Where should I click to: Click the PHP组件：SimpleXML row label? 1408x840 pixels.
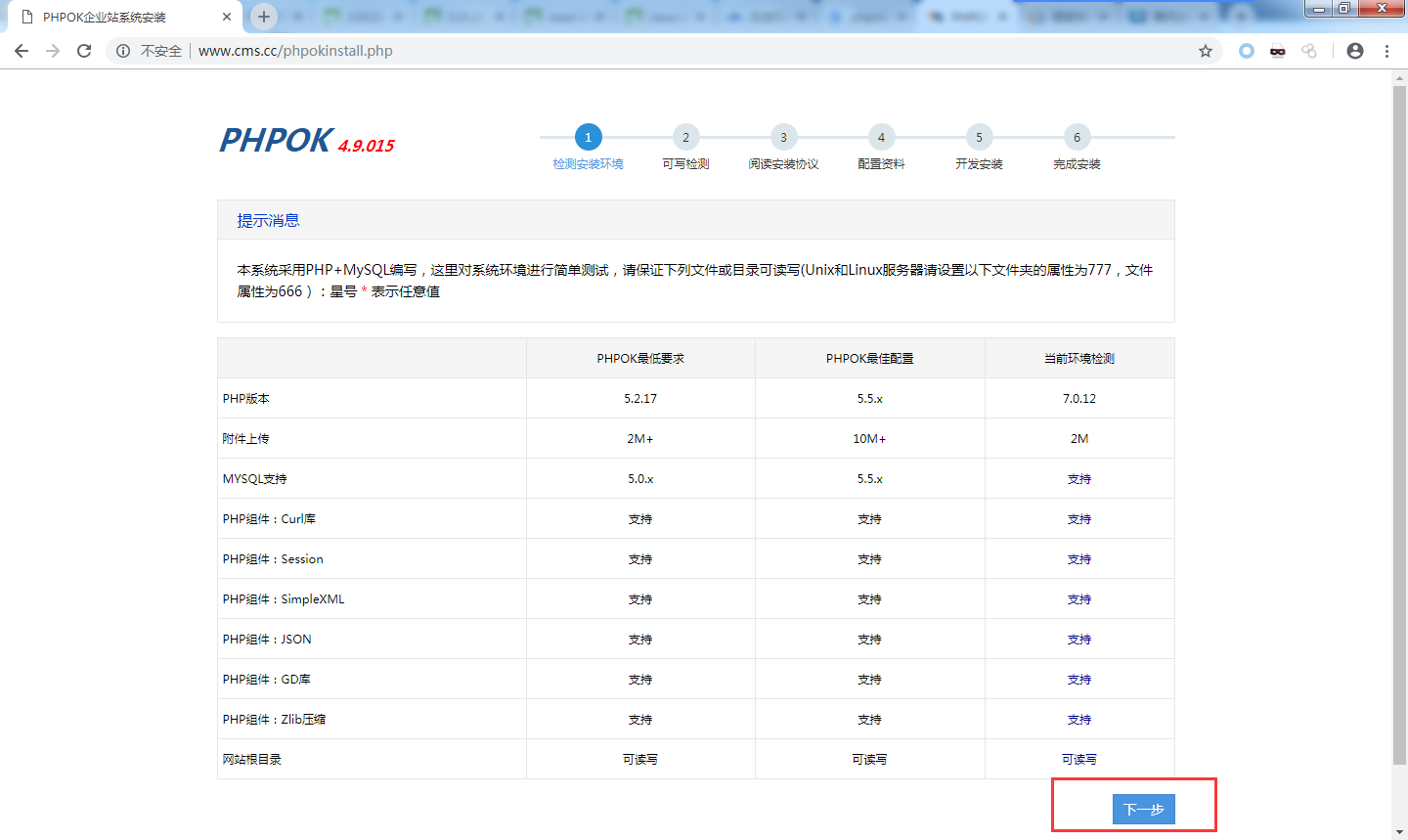pyautogui.click(x=284, y=599)
